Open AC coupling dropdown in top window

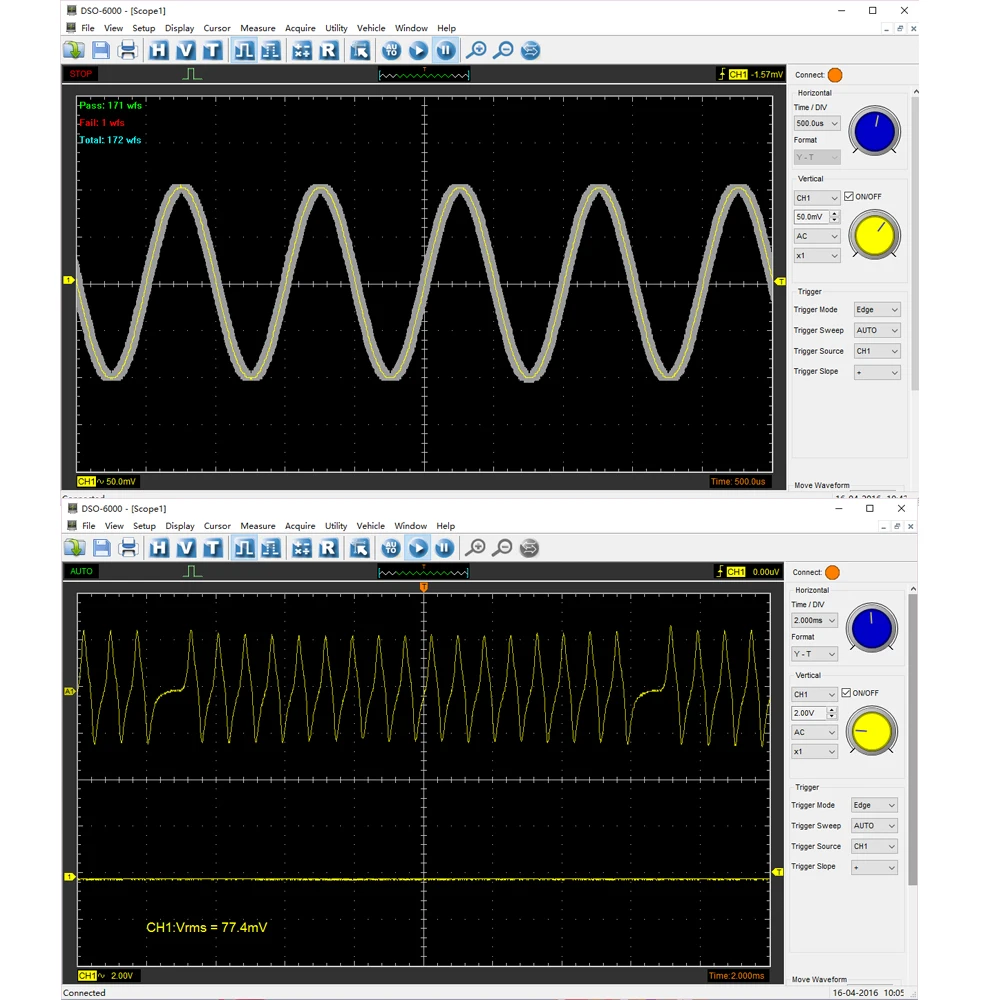tap(817, 236)
